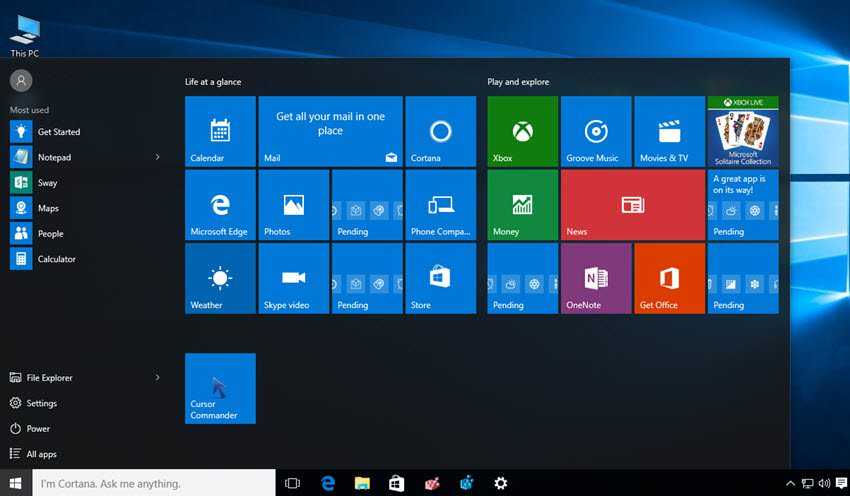Open the OneNote tile
The image size is (850, 496).
pyautogui.click(x=596, y=279)
